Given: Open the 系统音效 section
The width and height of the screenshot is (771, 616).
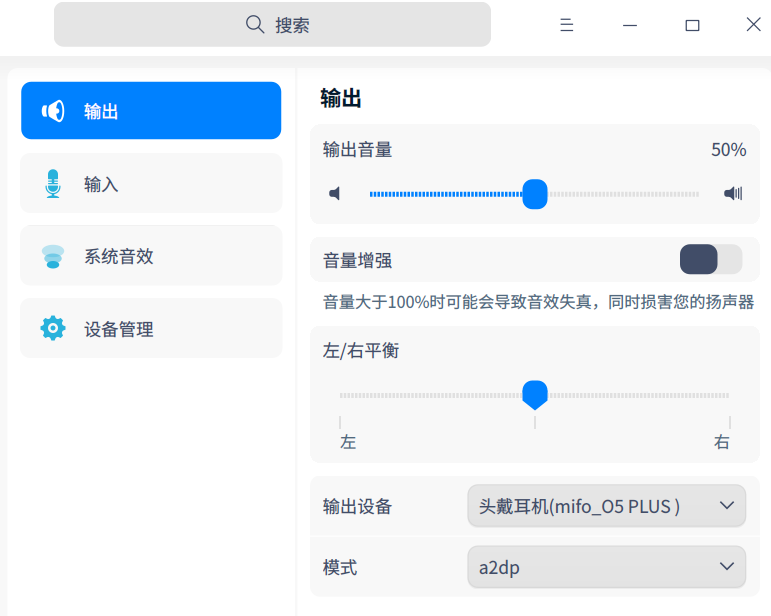Looking at the screenshot, I should pos(151,257).
